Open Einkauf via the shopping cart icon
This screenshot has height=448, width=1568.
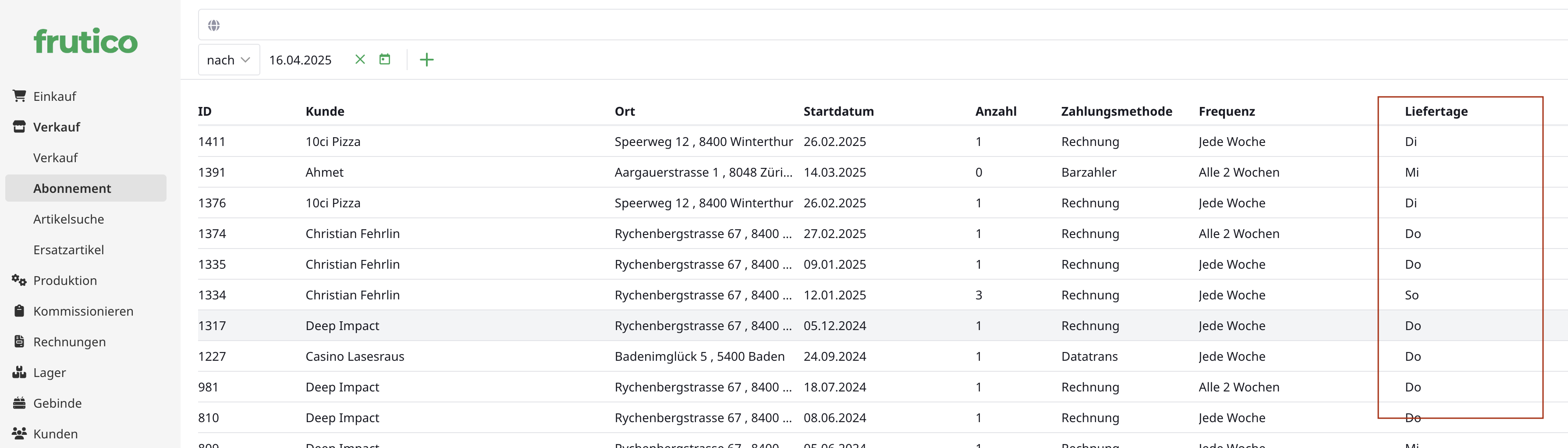pos(19,96)
